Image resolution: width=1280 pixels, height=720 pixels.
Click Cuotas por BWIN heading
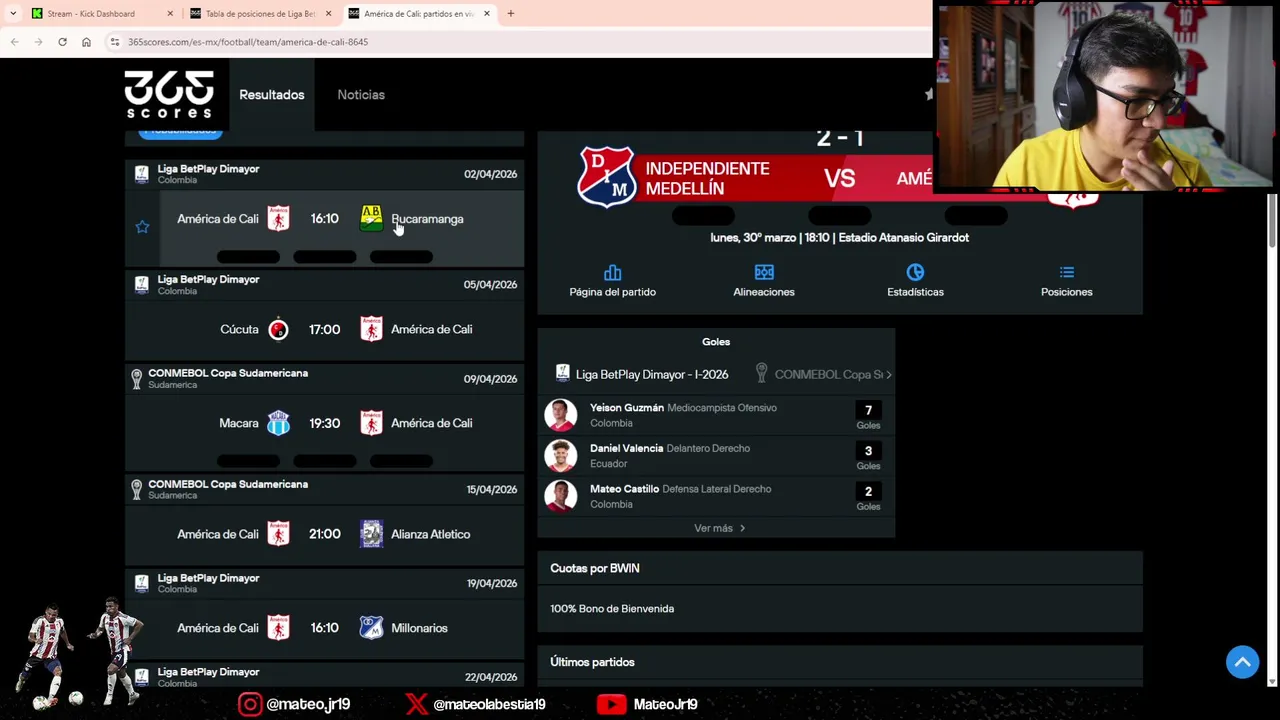coord(595,568)
